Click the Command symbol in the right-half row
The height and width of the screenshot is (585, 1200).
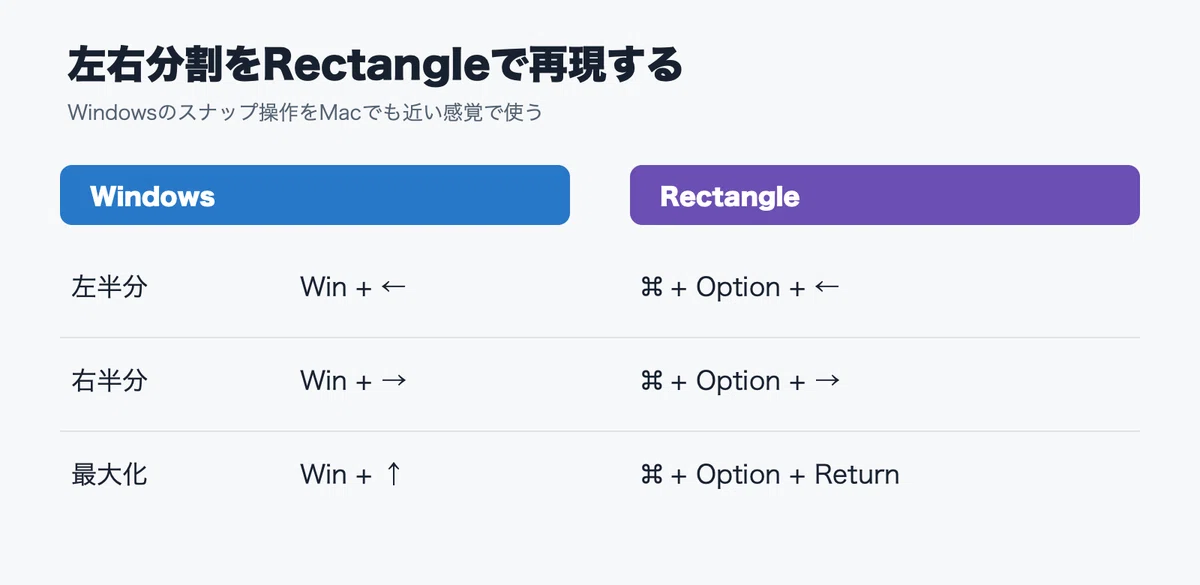point(651,382)
